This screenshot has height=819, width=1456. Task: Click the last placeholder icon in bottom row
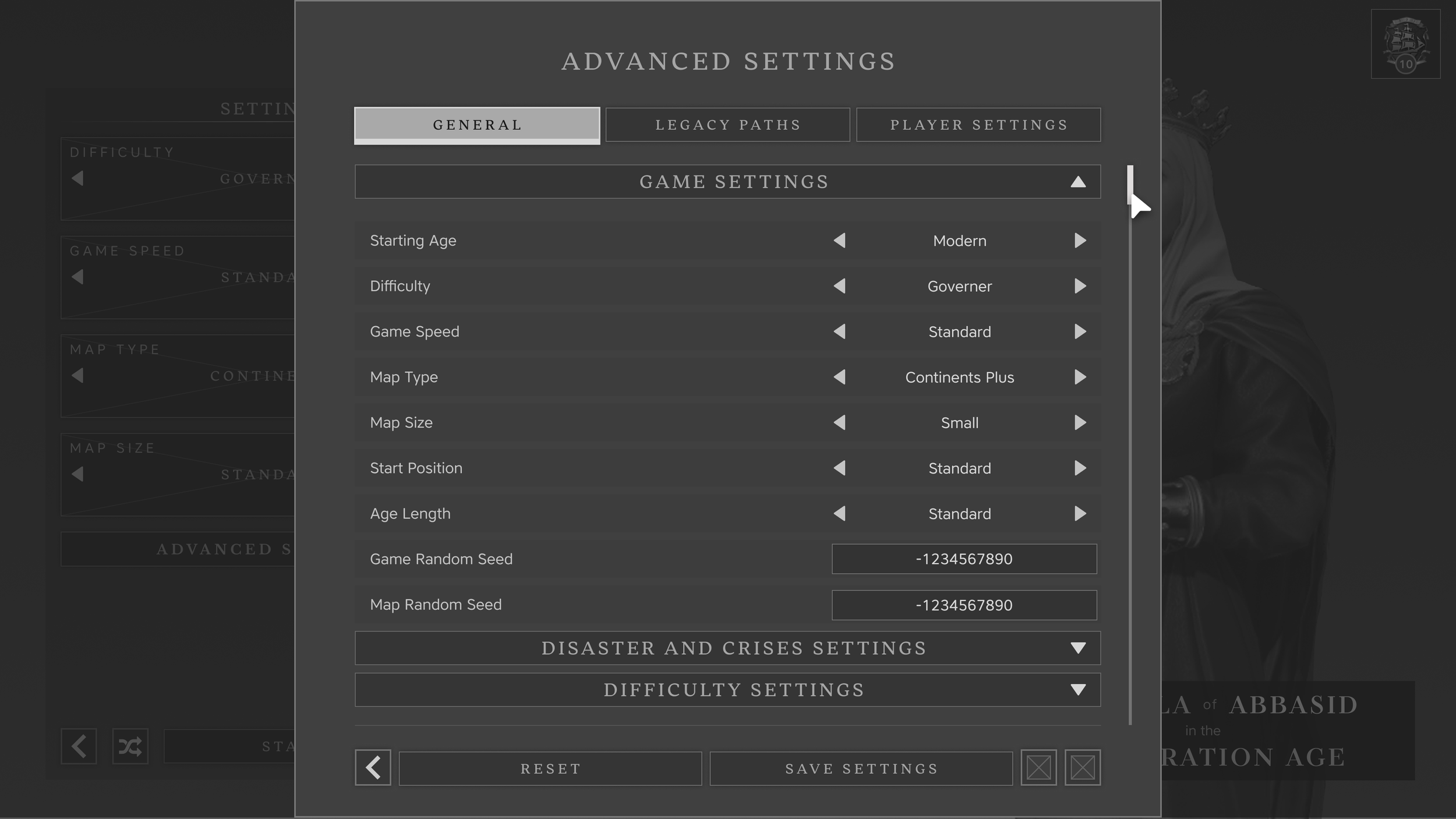pos(1082,767)
